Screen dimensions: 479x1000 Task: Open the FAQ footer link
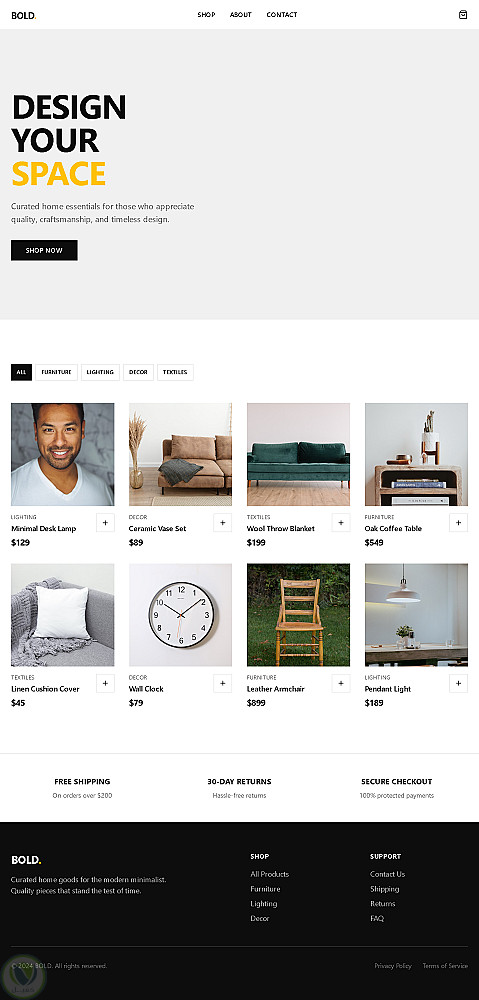[x=377, y=918]
